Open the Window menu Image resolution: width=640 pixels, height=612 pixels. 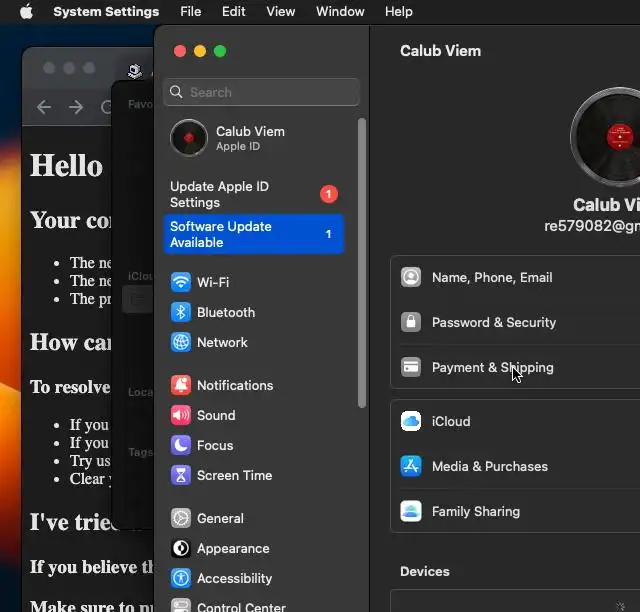point(340,11)
